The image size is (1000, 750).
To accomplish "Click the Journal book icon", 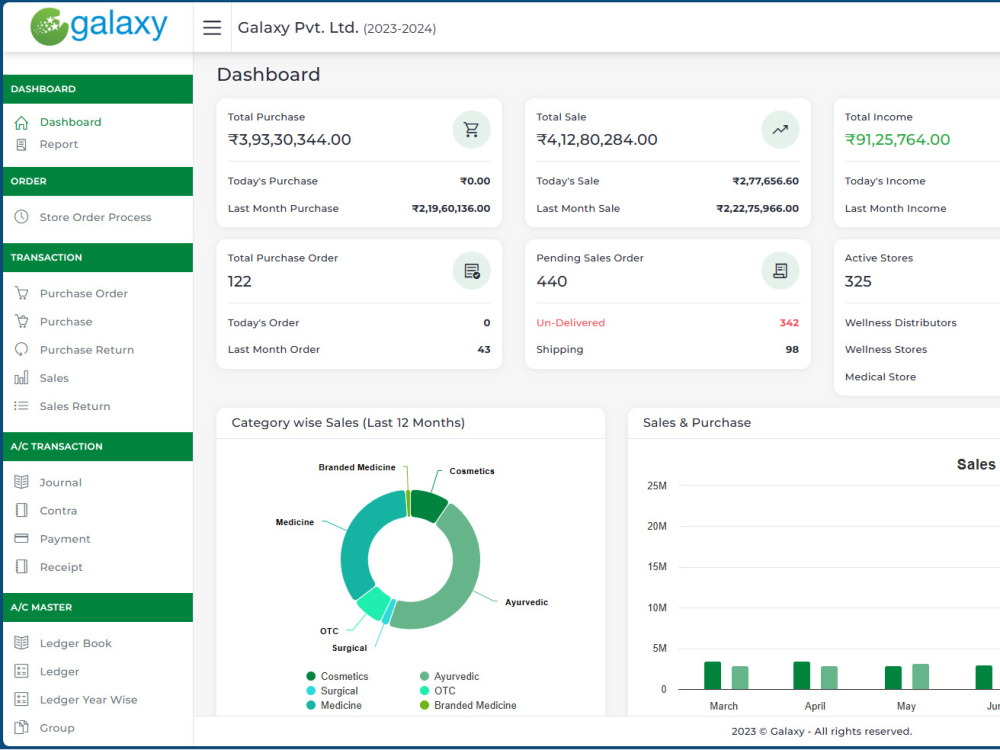I will point(22,482).
